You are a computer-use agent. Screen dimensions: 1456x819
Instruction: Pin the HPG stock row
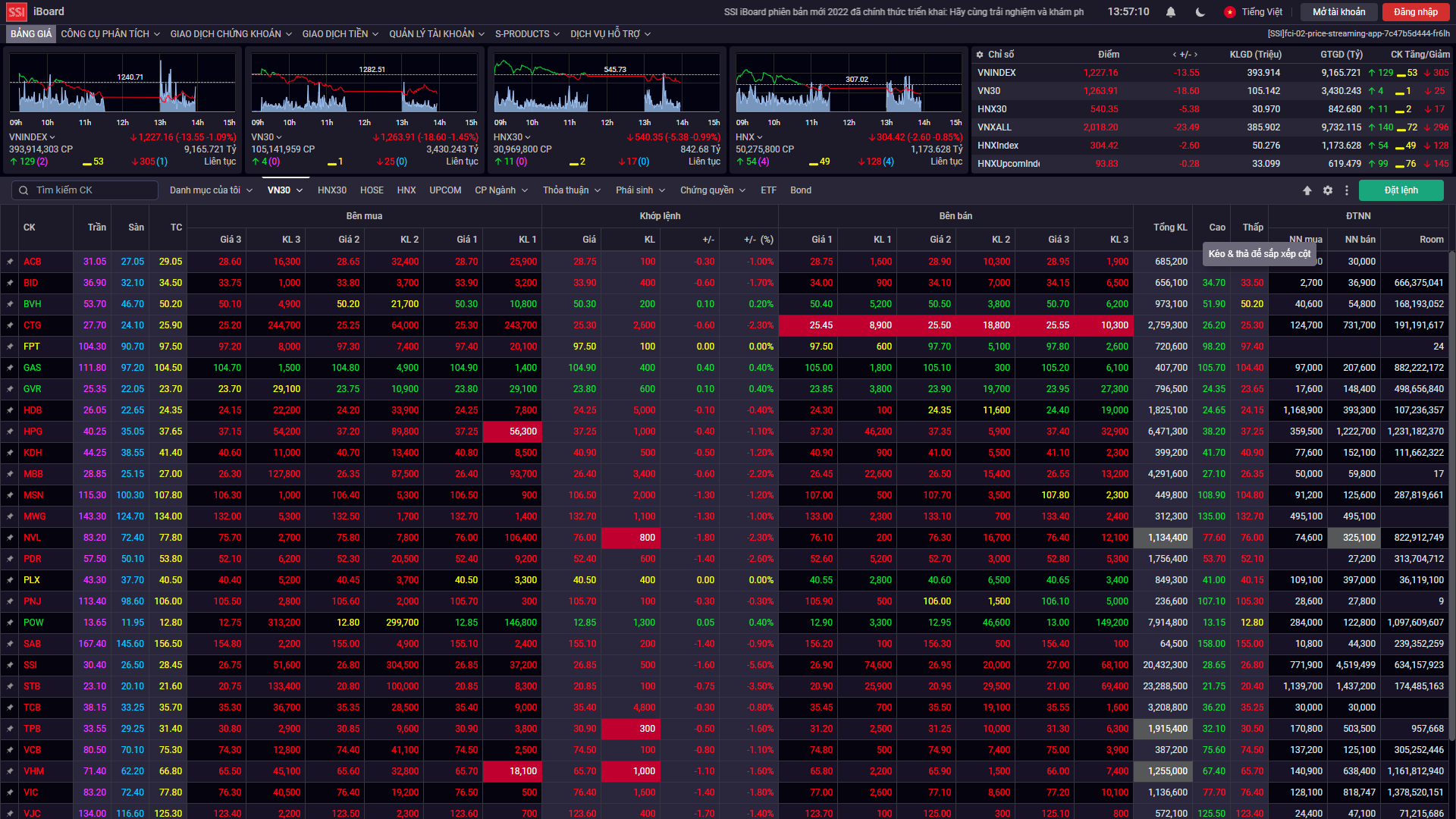[x=10, y=431]
